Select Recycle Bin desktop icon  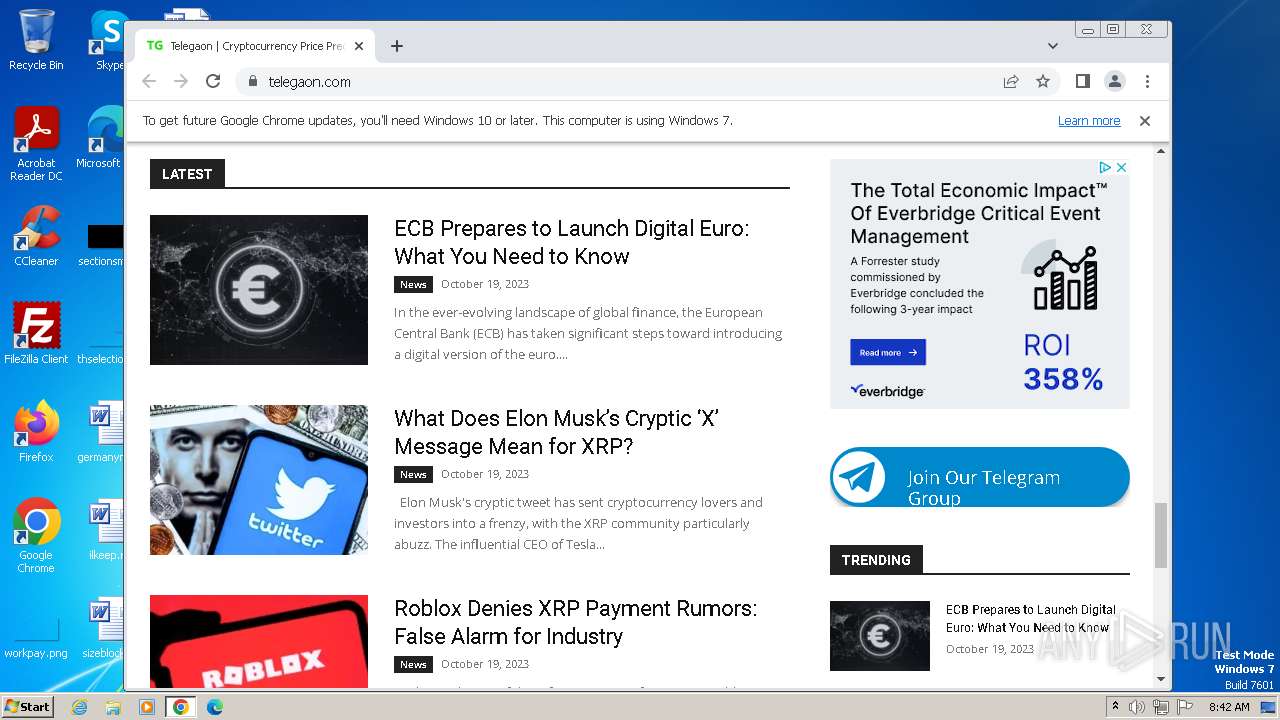pos(36,40)
